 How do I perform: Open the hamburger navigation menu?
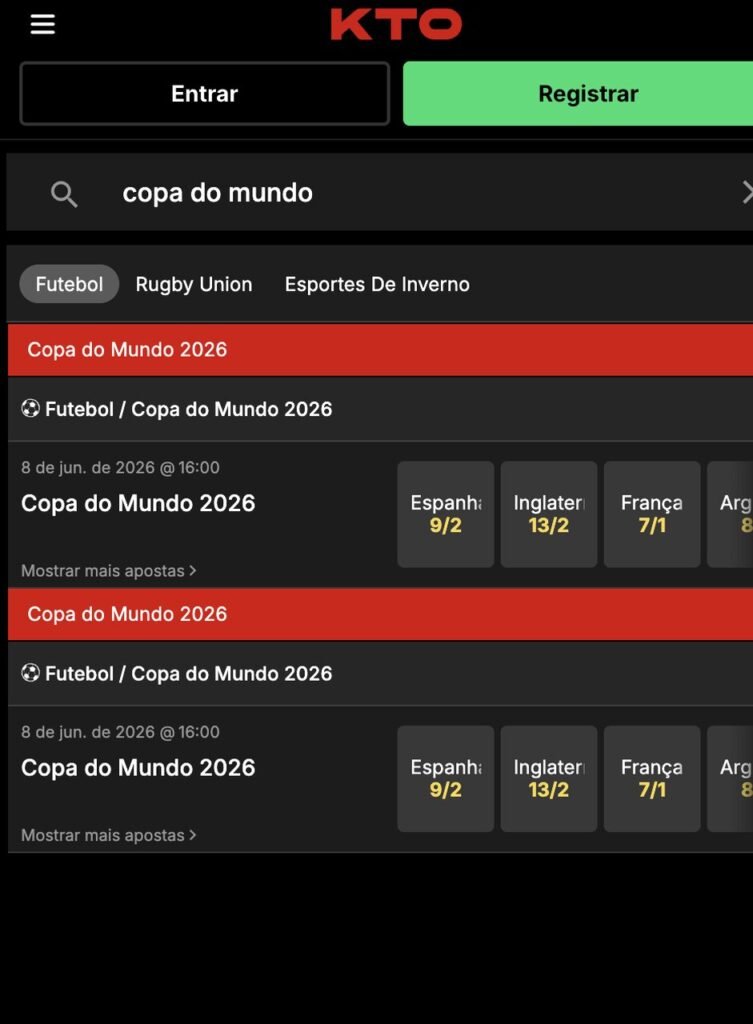tap(42, 24)
